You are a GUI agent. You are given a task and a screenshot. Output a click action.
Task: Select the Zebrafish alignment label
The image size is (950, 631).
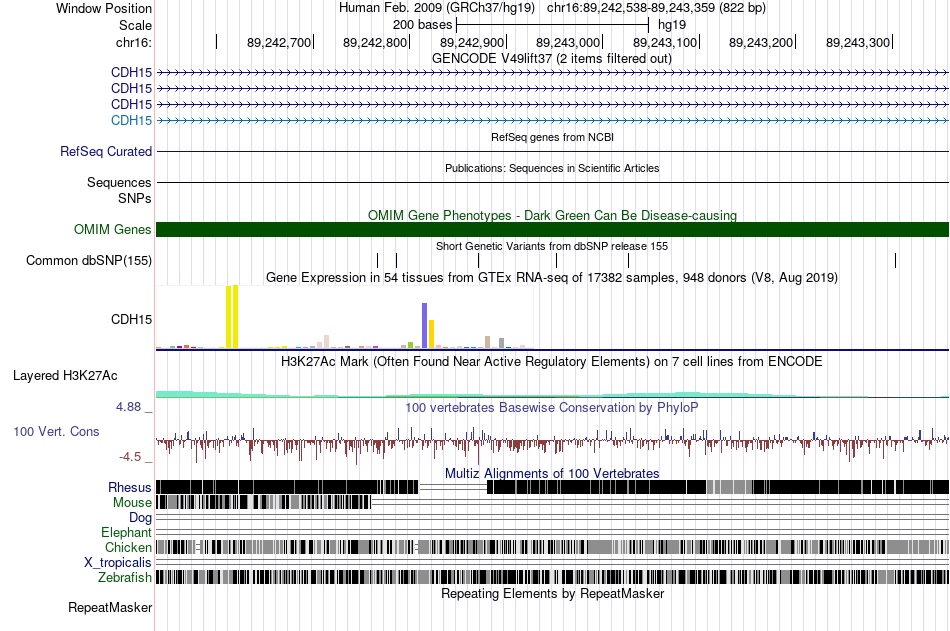(x=125, y=577)
